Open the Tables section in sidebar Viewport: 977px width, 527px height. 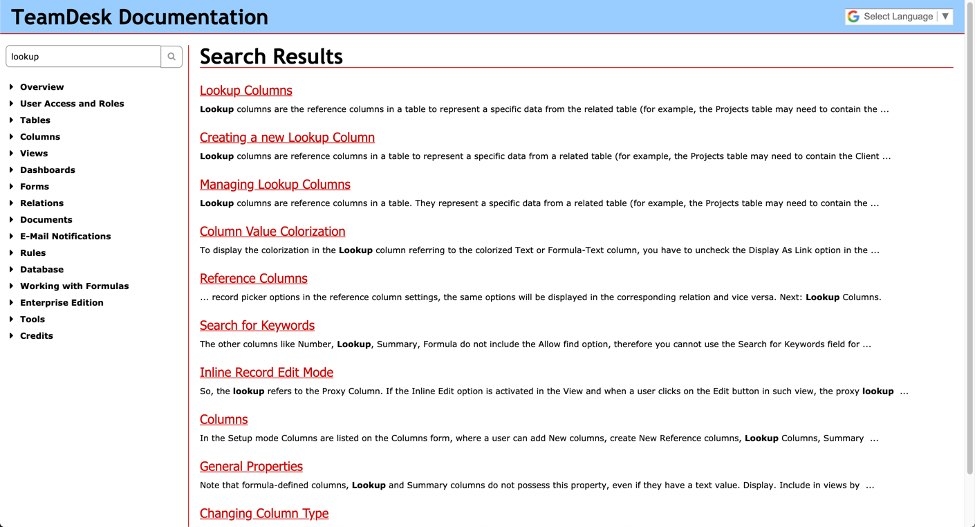pyautogui.click(x=35, y=120)
